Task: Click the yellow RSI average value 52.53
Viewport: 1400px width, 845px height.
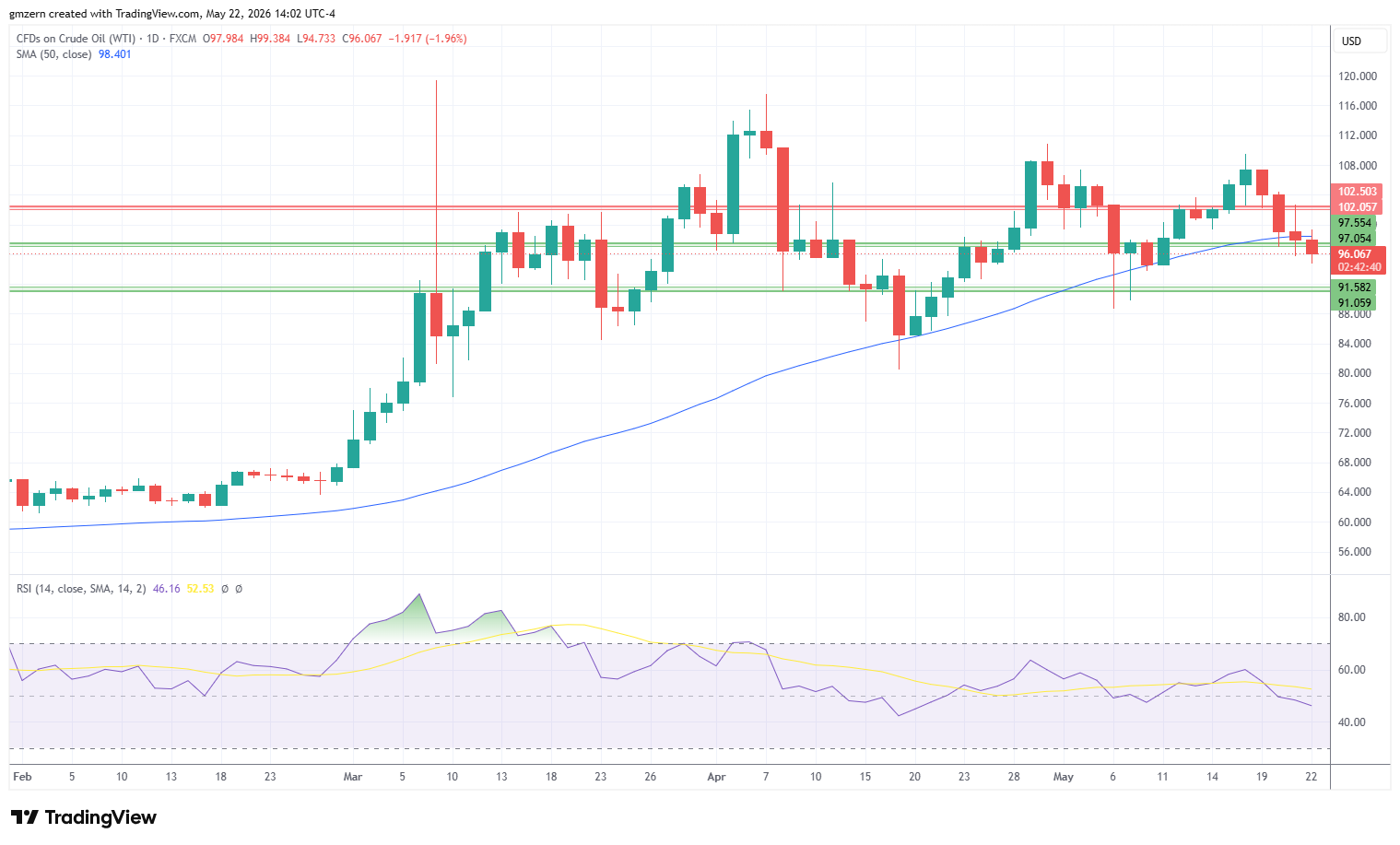Action: click(200, 589)
